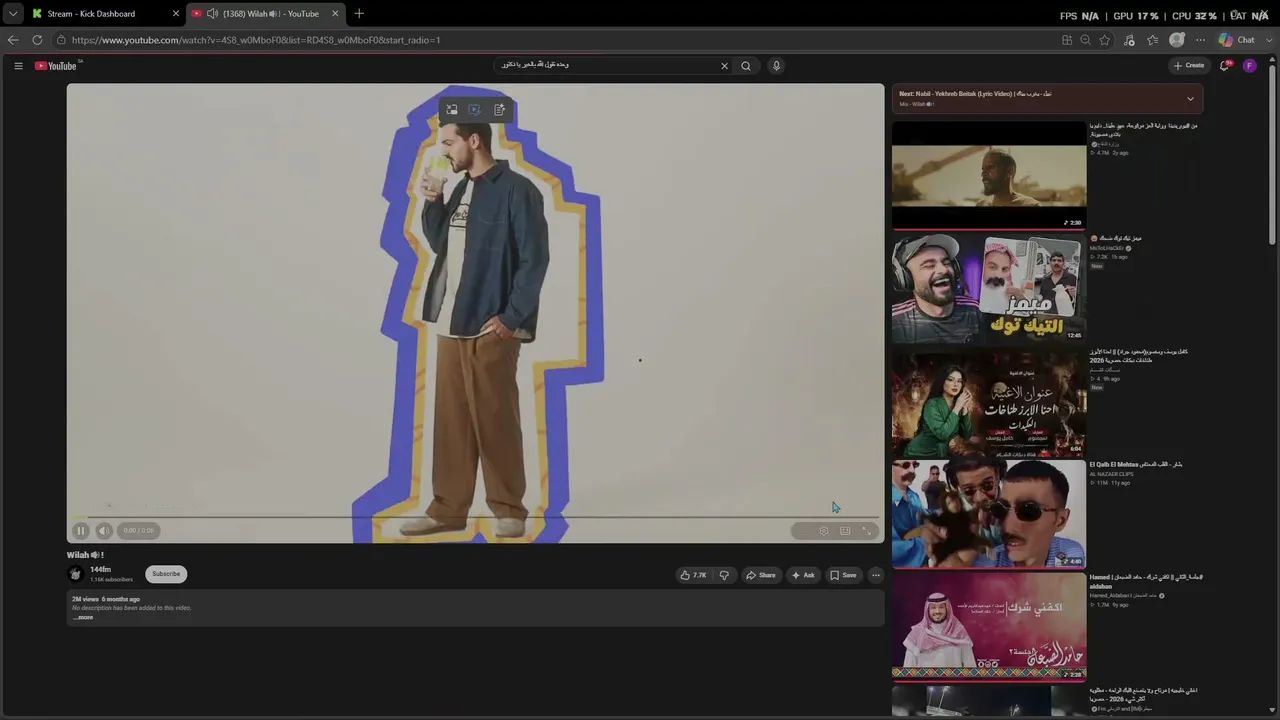Open YouTube notifications bell
The image size is (1280, 720).
(x=1225, y=66)
